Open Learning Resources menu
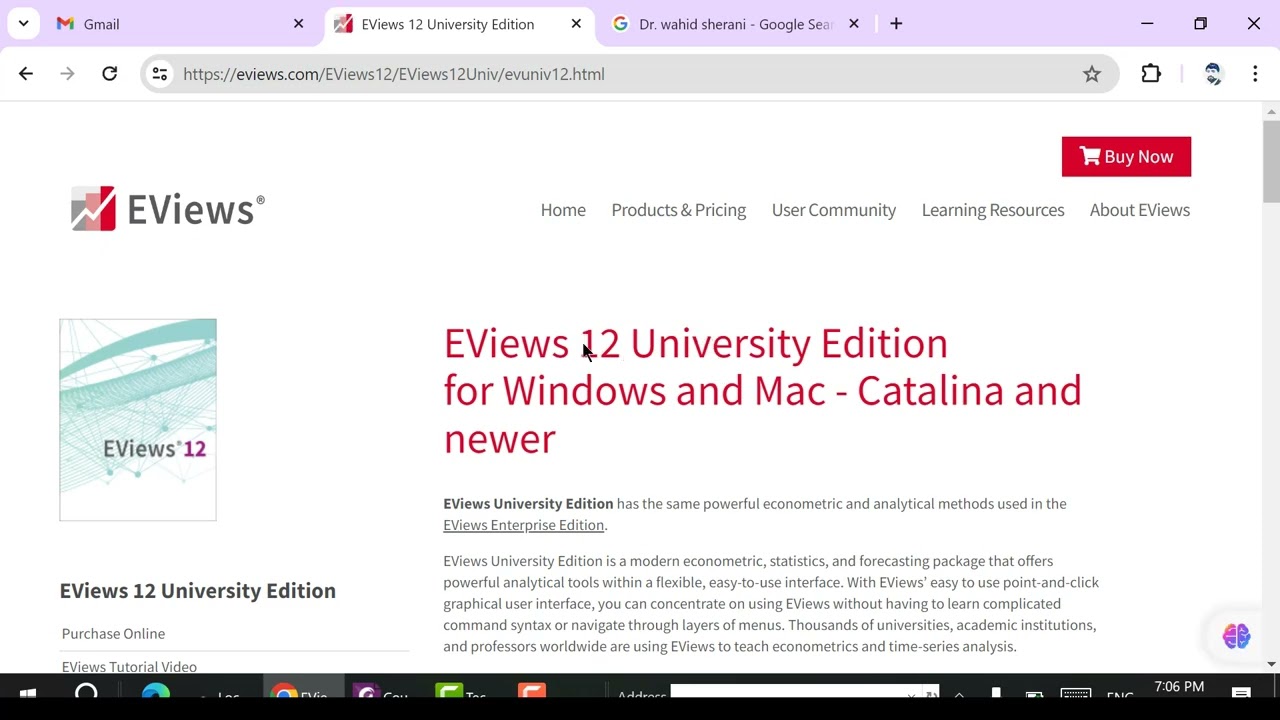 click(993, 210)
